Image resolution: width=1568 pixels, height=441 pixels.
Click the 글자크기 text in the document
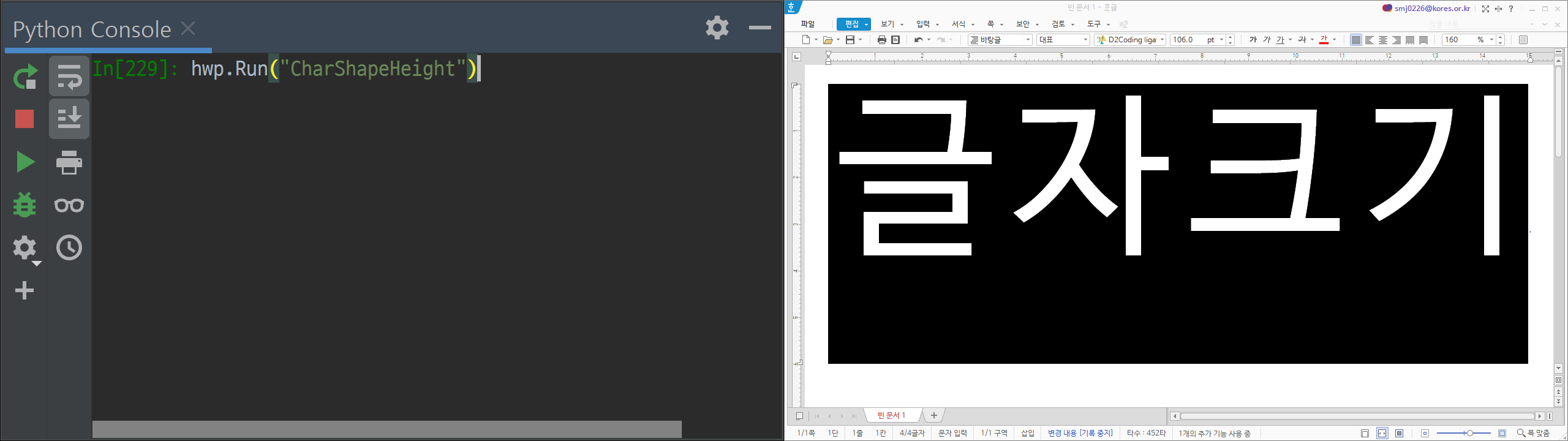click(x=1170, y=175)
